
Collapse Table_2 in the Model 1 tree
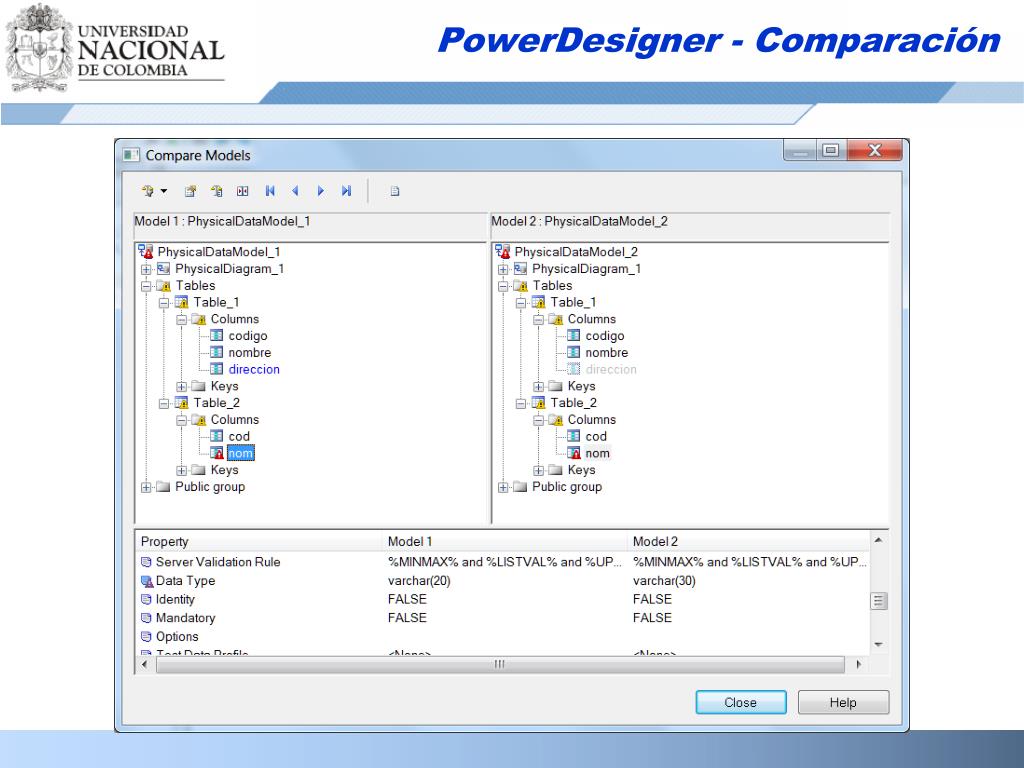pos(164,404)
